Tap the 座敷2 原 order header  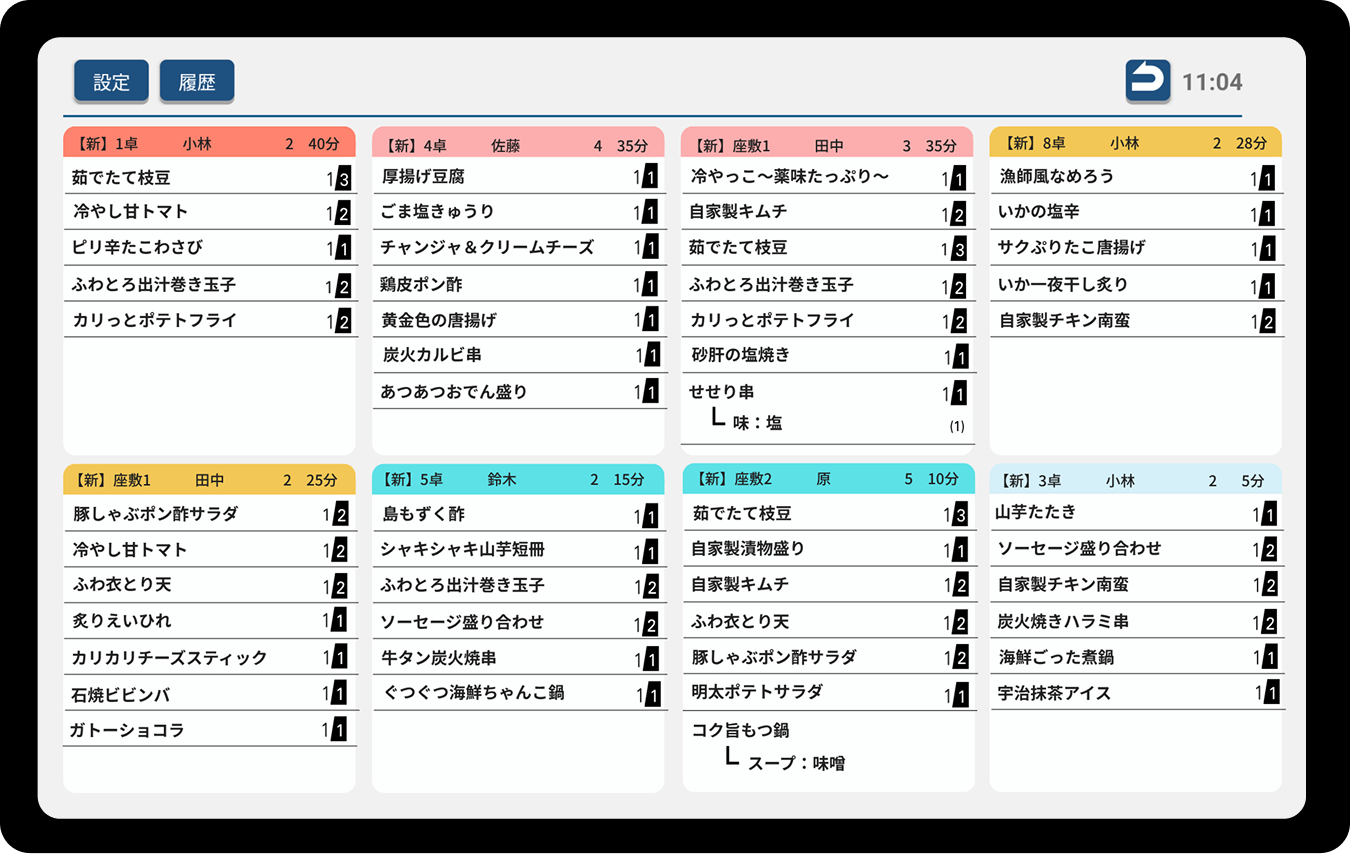click(x=827, y=479)
